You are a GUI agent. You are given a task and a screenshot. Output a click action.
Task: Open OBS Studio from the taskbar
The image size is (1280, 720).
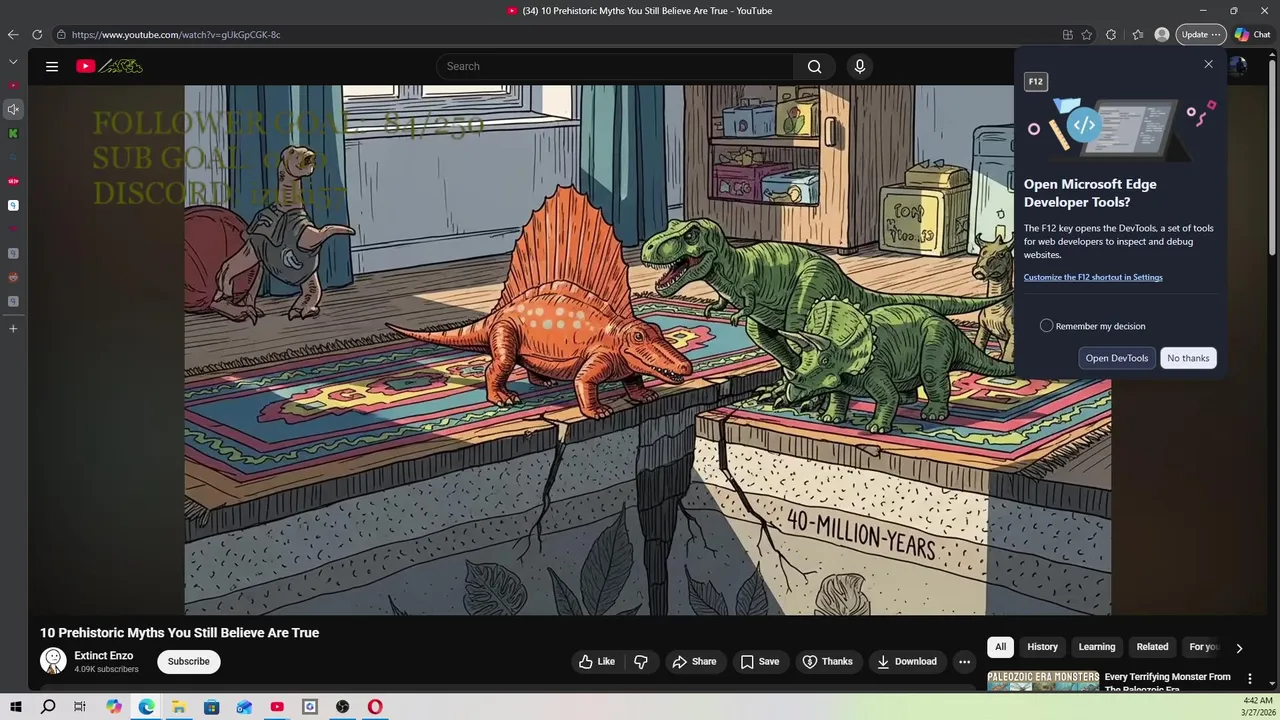coord(343,707)
